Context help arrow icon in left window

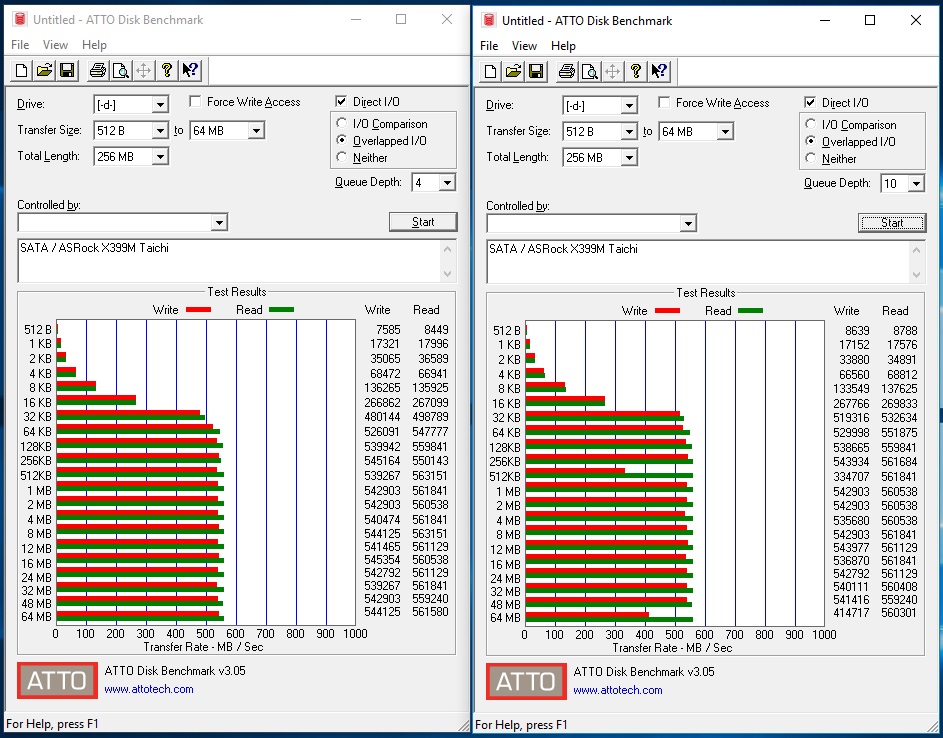tap(190, 70)
